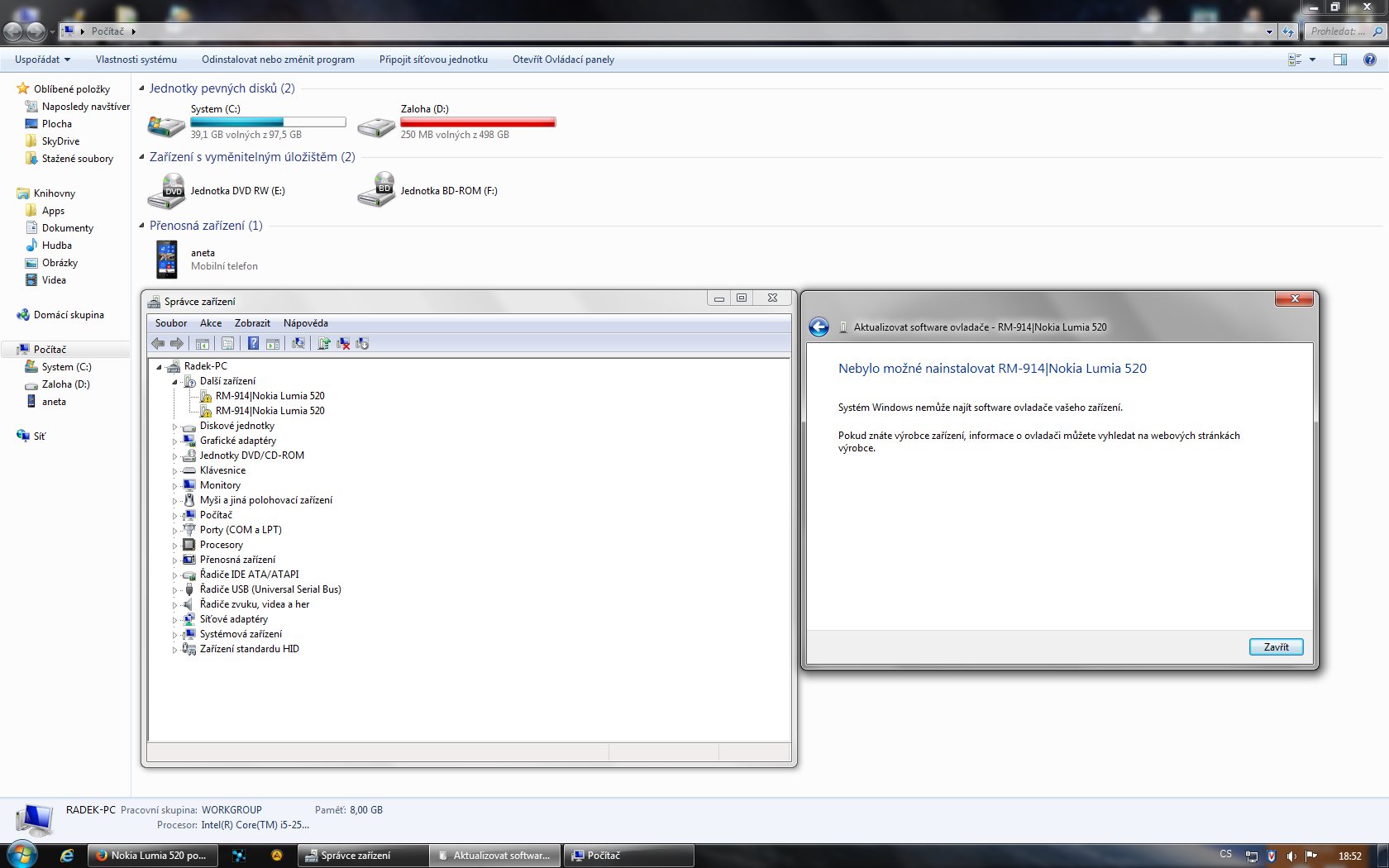The image size is (1389, 868).
Task: Click the CS language indicator on the taskbar
Action: (x=1225, y=855)
